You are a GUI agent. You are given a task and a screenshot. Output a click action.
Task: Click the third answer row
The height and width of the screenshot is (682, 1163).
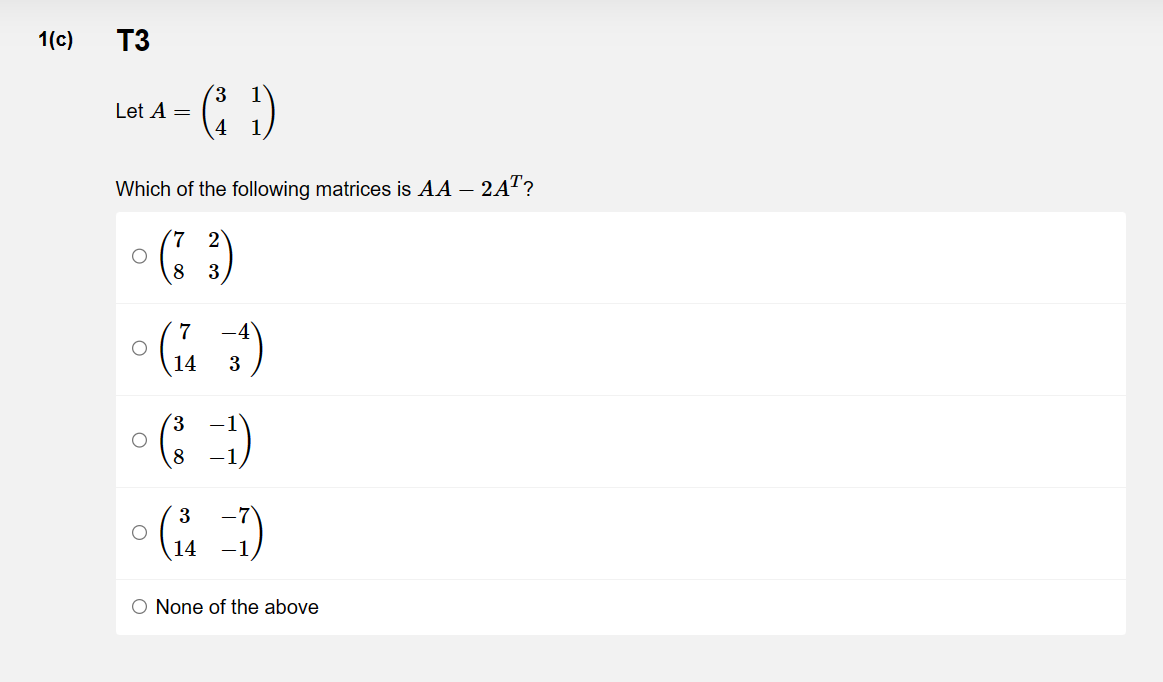(x=400, y=441)
